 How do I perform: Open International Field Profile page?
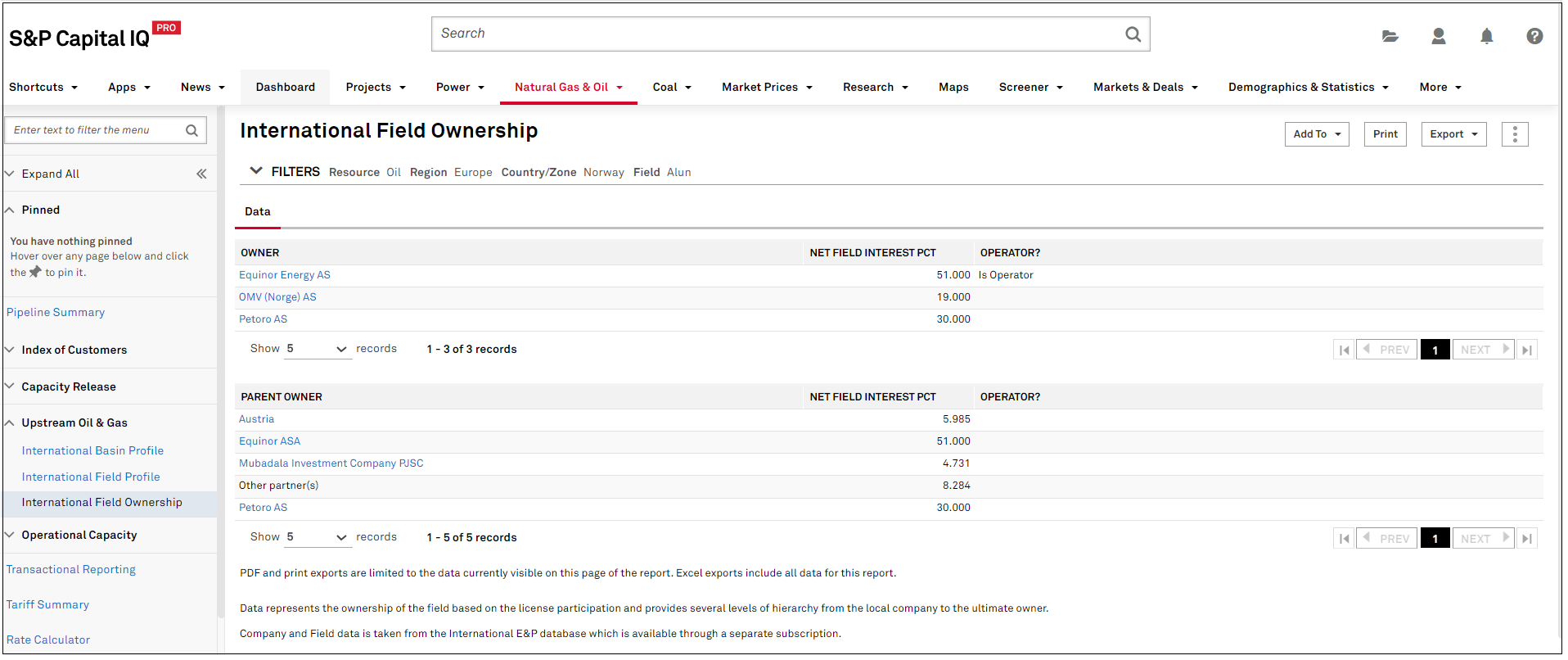pos(91,477)
